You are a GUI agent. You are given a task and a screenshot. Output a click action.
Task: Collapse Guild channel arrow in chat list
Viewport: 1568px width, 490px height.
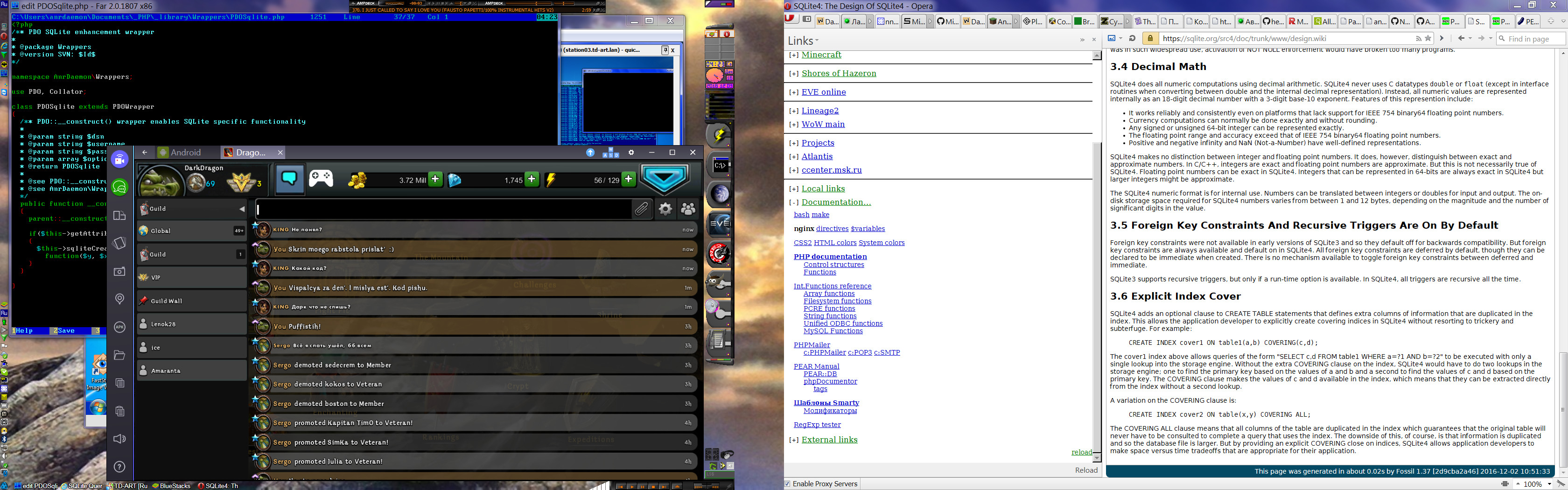(242, 209)
